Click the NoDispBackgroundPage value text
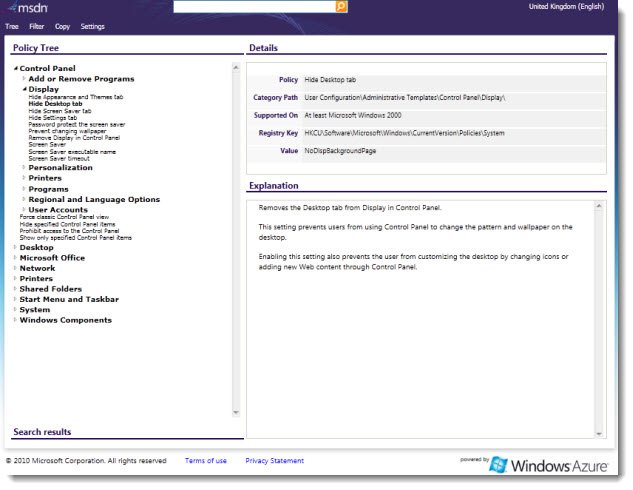633x490 pixels. (x=340, y=151)
